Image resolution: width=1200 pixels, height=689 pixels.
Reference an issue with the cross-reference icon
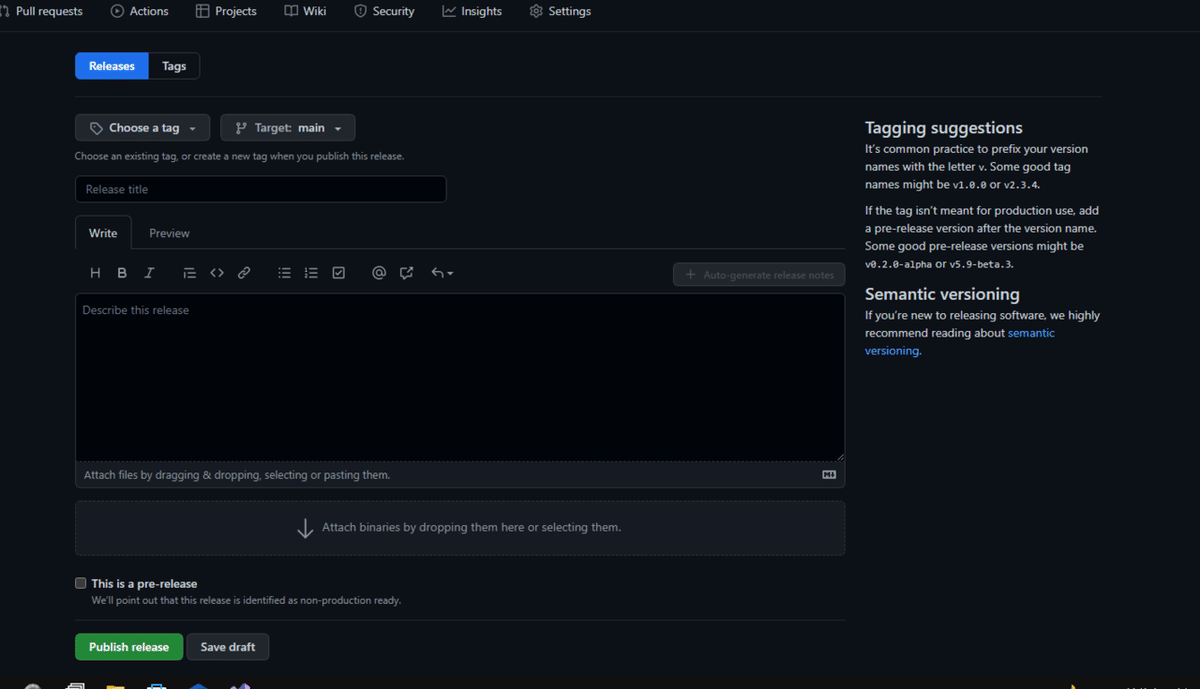406,273
